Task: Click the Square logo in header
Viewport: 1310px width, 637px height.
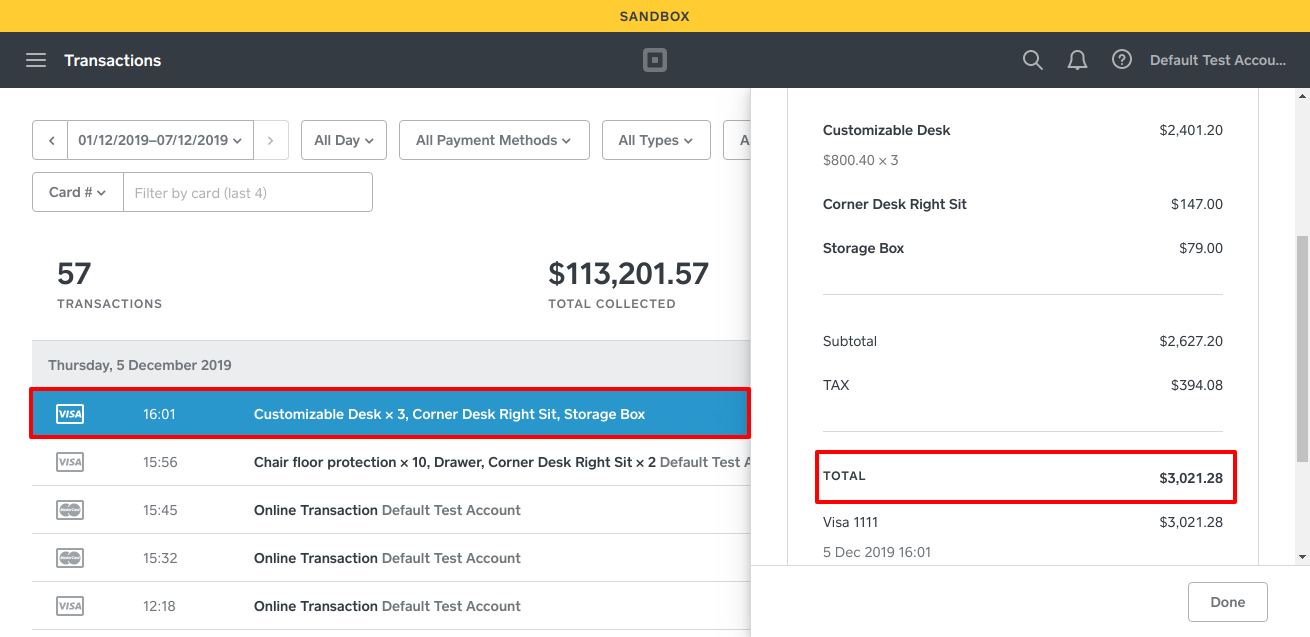Action: point(654,60)
